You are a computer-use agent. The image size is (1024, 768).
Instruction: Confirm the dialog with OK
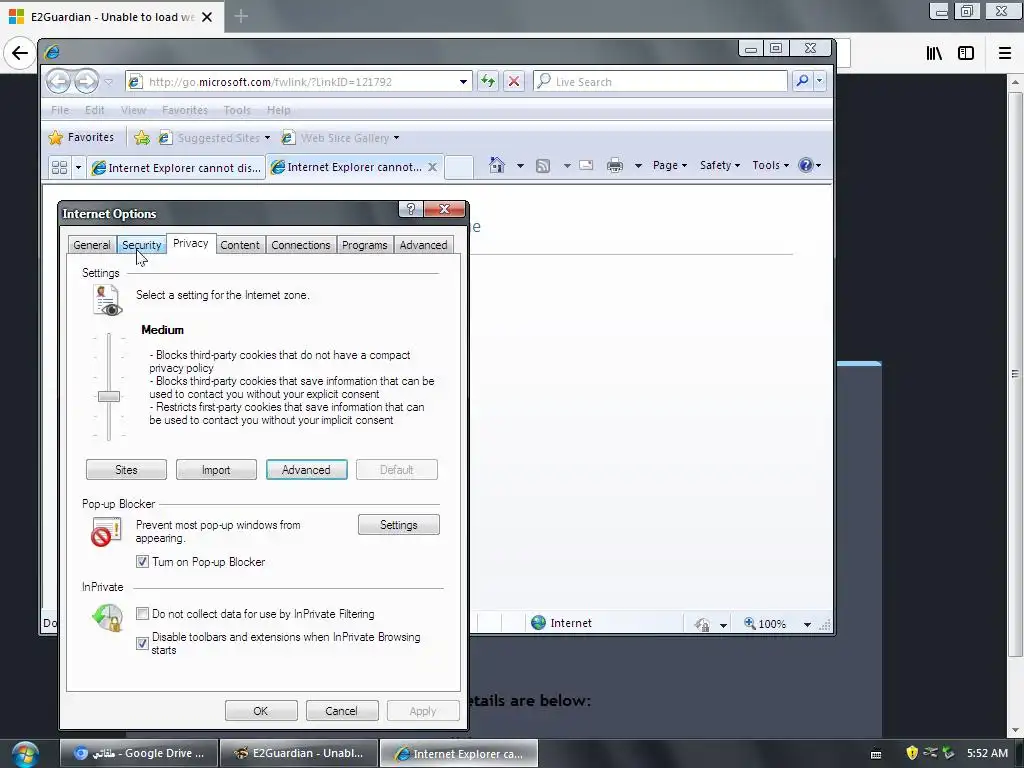point(261,711)
